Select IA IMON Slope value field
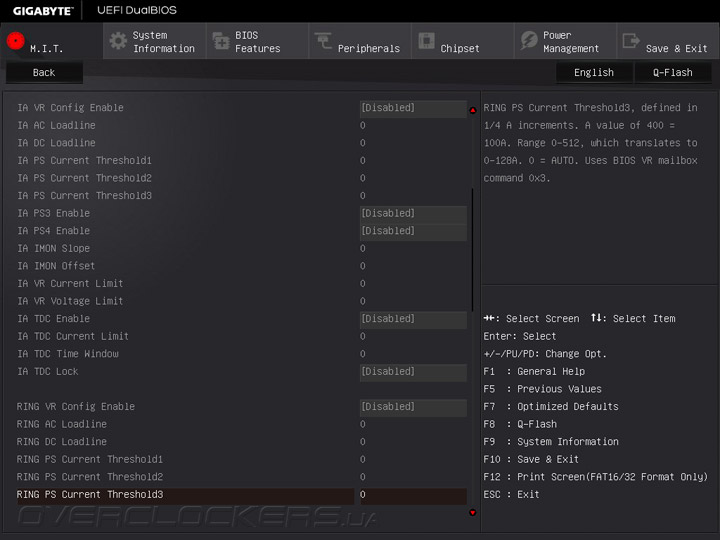Screen dimensions: 720x540 tap(363, 248)
